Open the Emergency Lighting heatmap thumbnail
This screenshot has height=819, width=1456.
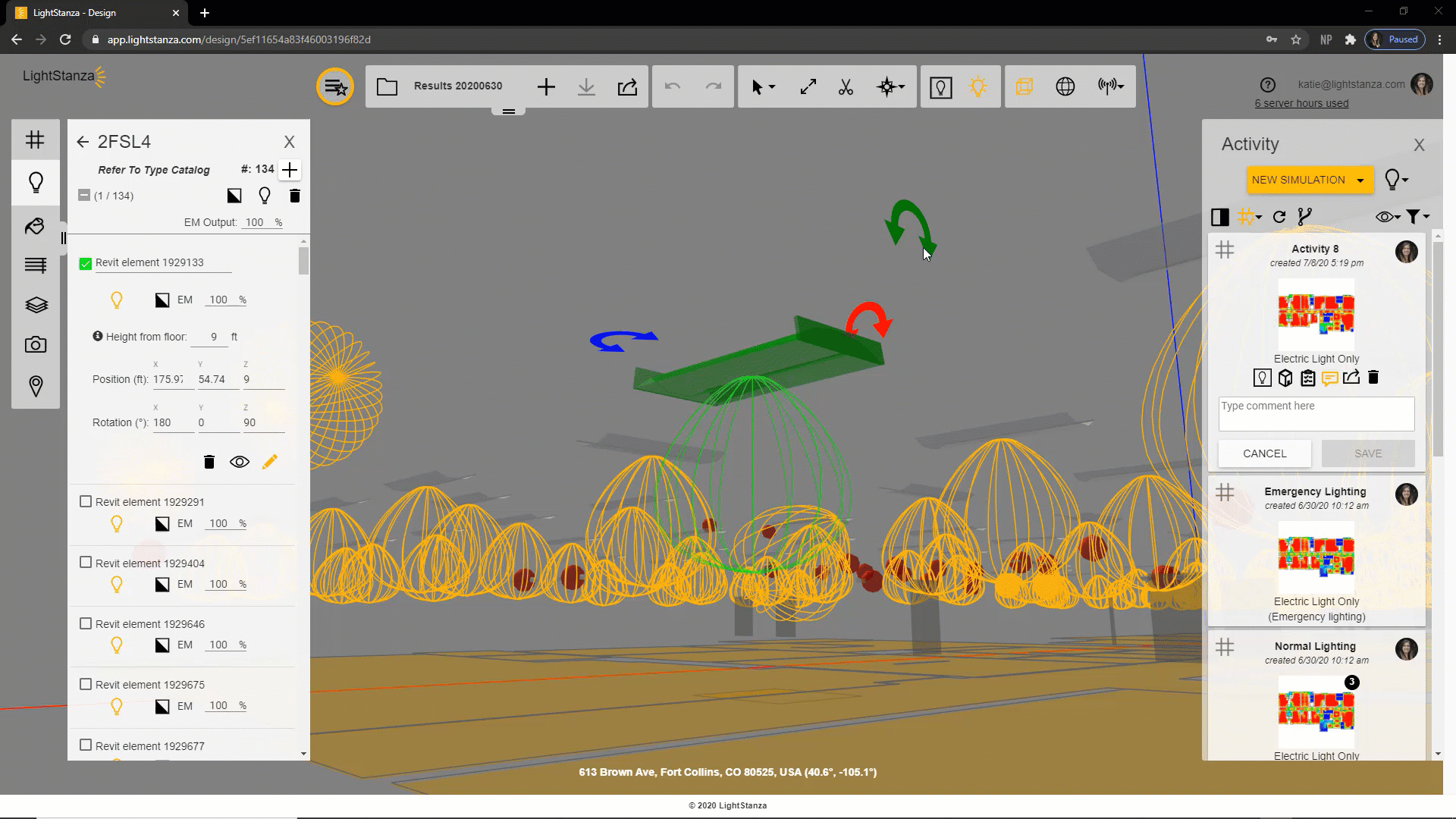point(1316,556)
